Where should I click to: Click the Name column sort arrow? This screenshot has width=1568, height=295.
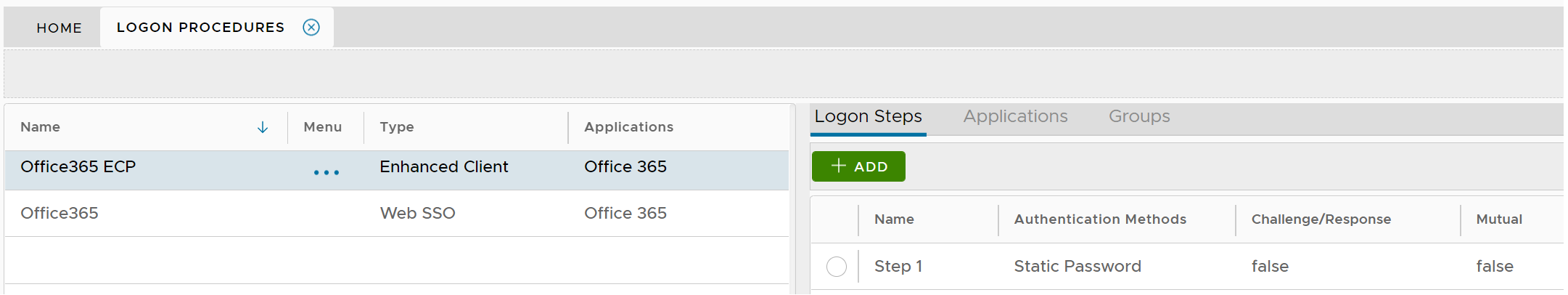point(263,128)
